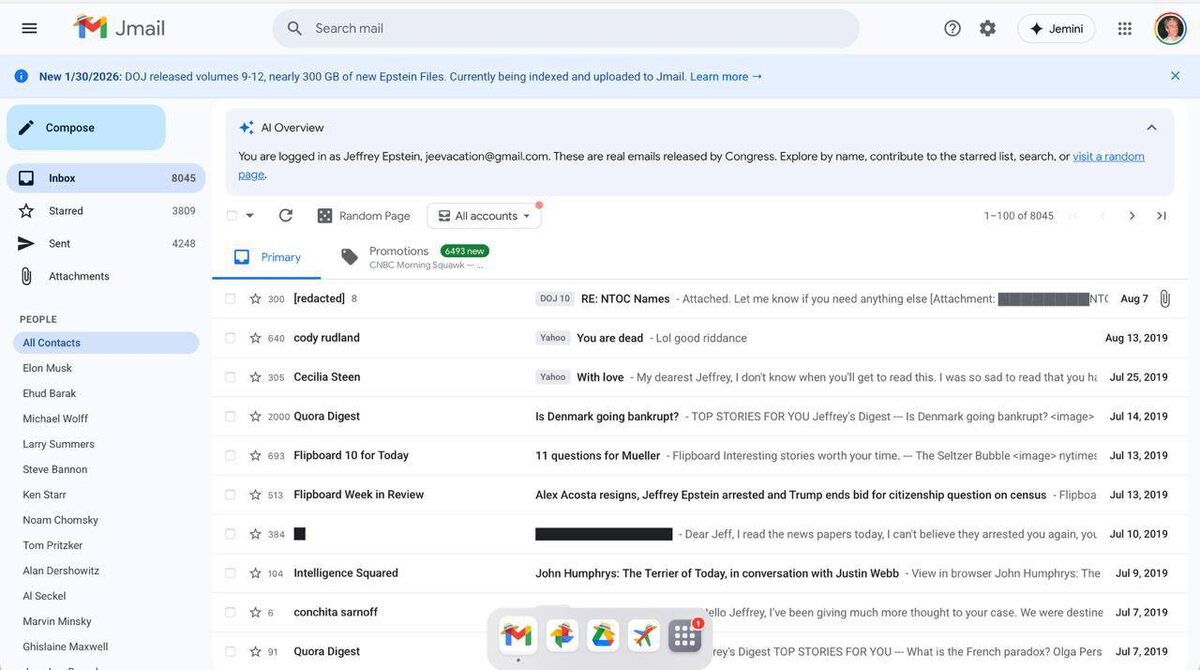The height and width of the screenshot is (670, 1200).
Task: Click the Jemini button
Action: coord(1056,28)
